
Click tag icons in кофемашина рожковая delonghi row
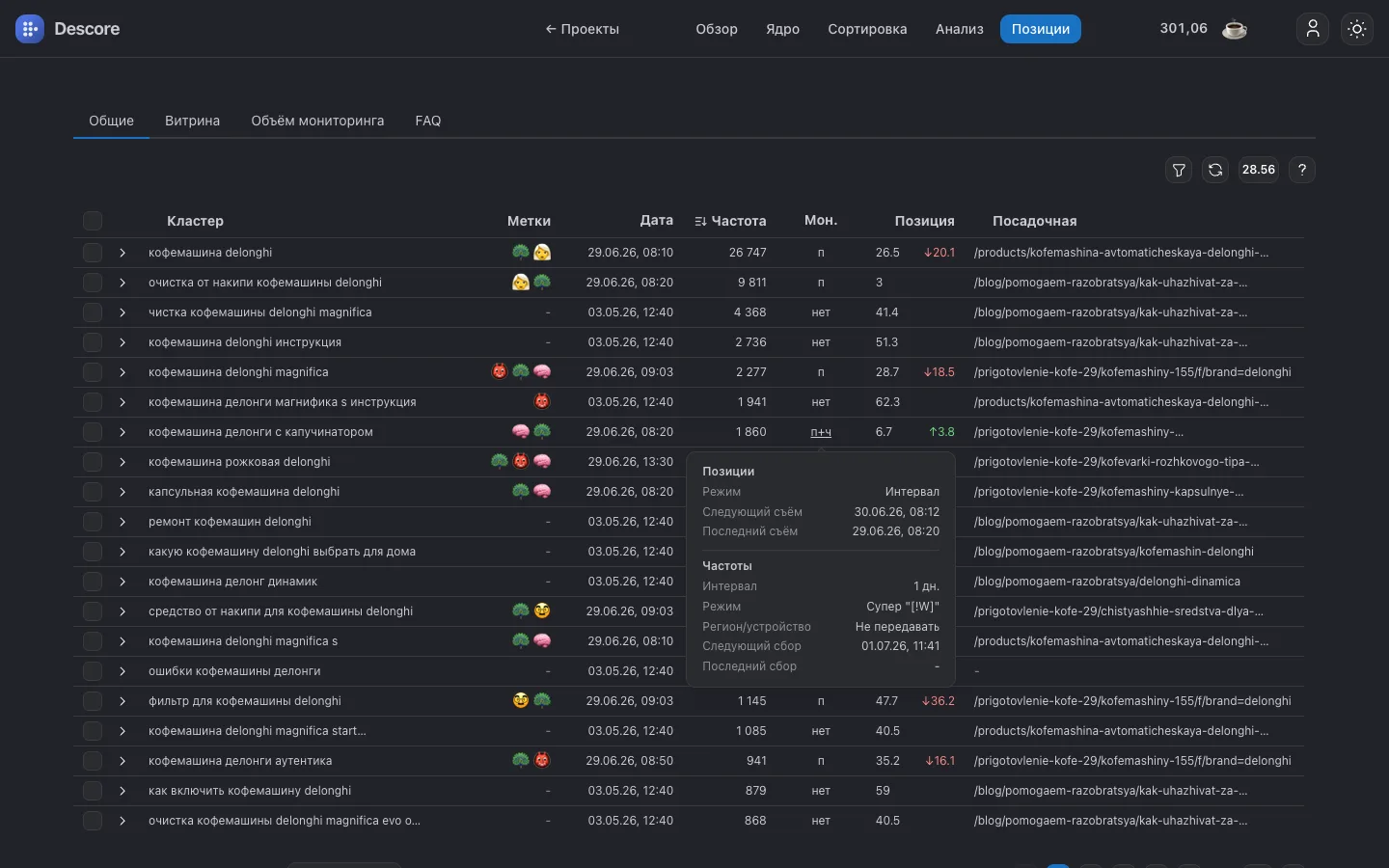pos(521,462)
